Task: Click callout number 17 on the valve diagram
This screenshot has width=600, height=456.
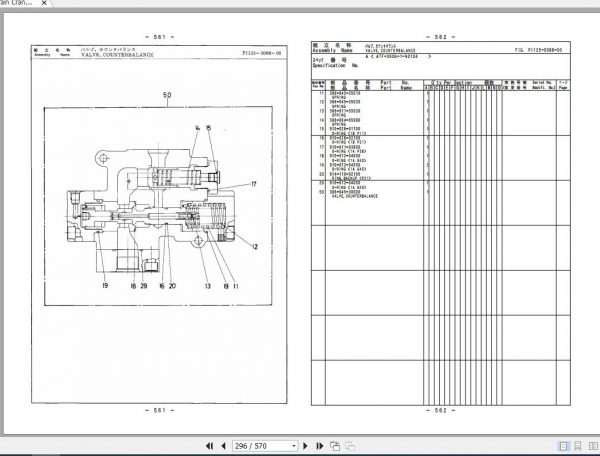Action: 253,184
